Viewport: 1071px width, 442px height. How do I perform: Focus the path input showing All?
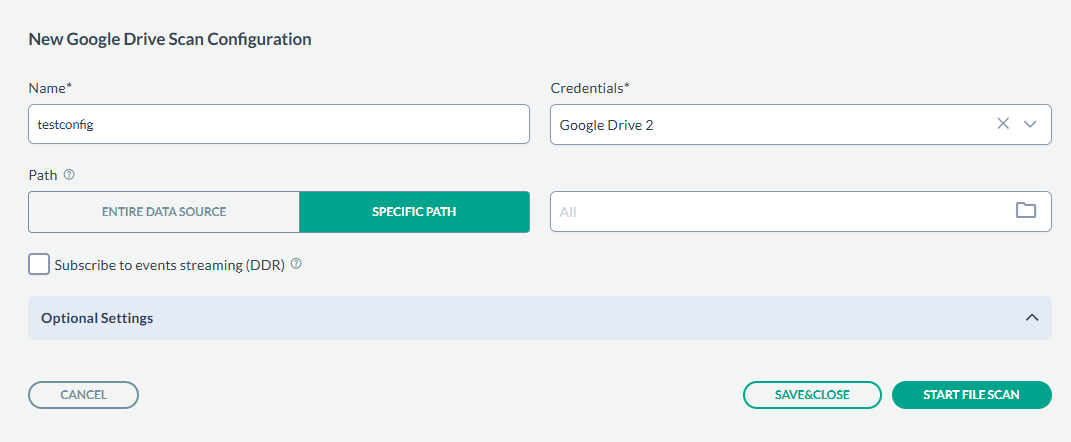click(780, 211)
